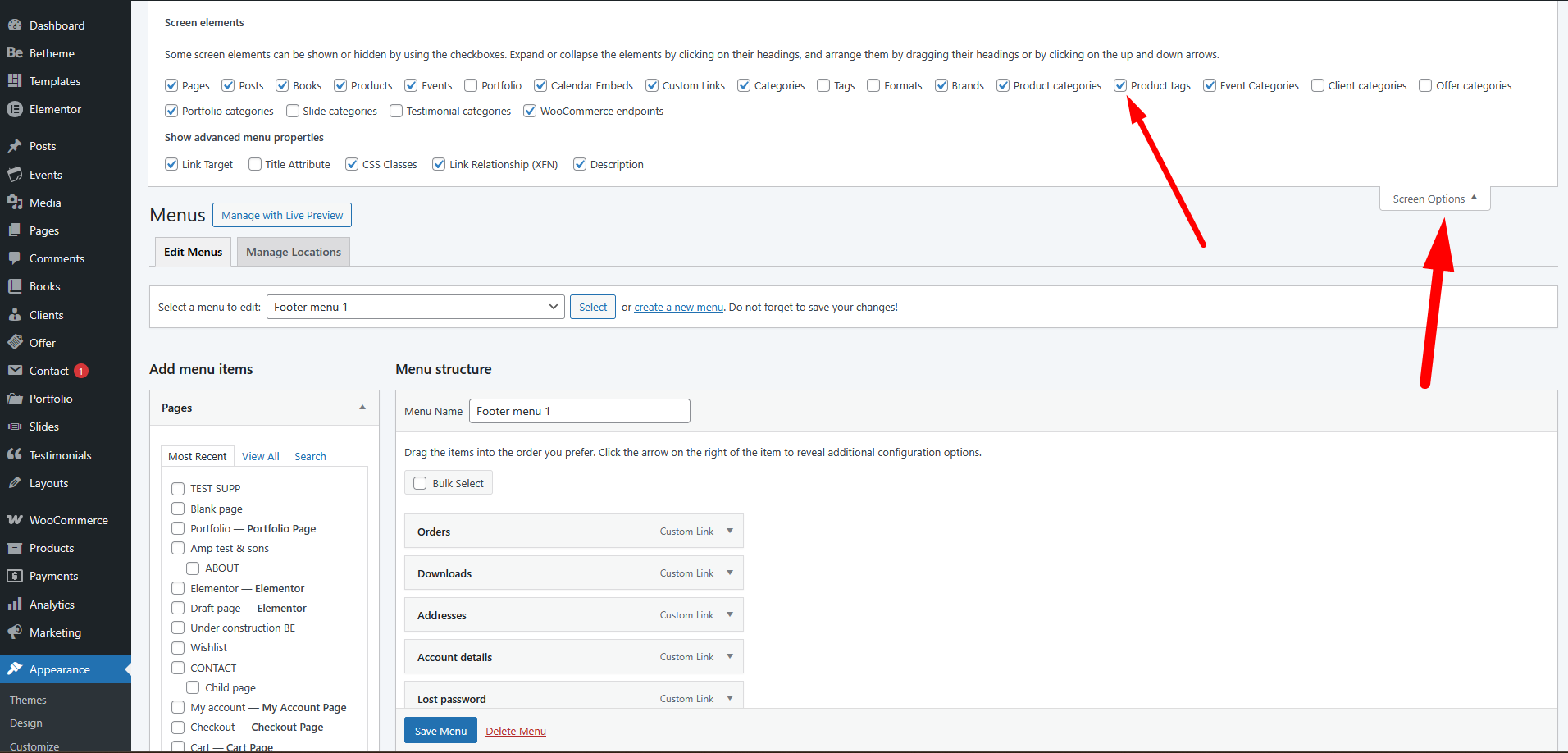1568x753 pixels.
Task: Click the Dashboard icon in sidebar
Action: [x=15, y=25]
